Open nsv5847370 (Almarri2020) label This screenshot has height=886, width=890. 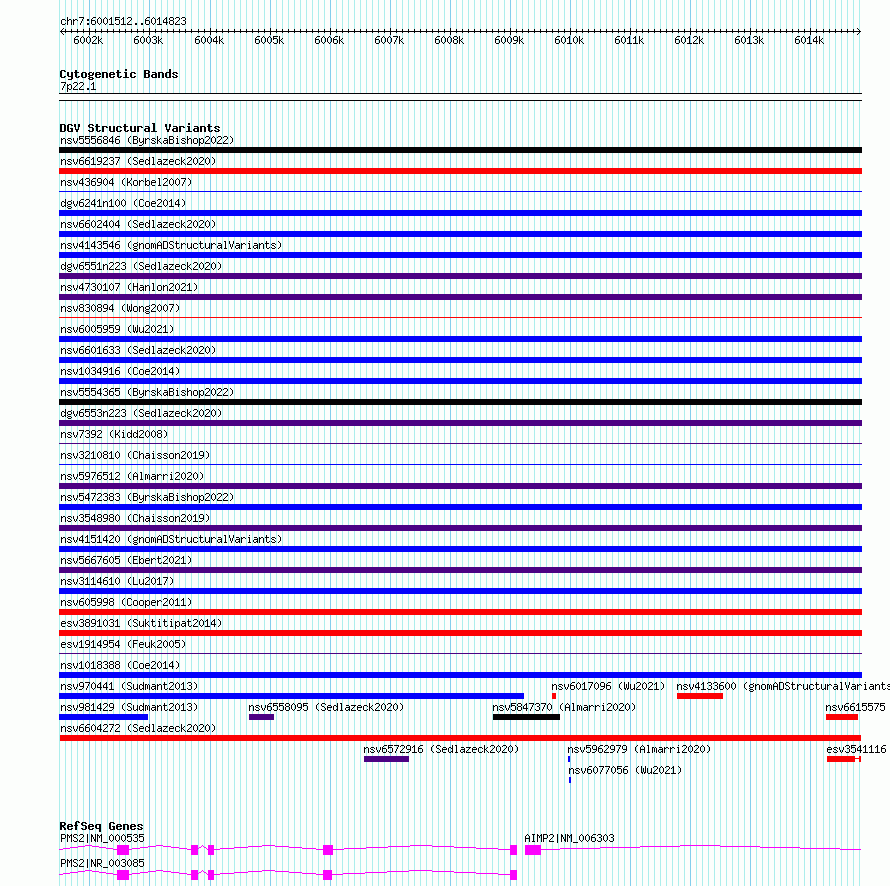[x=564, y=707]
